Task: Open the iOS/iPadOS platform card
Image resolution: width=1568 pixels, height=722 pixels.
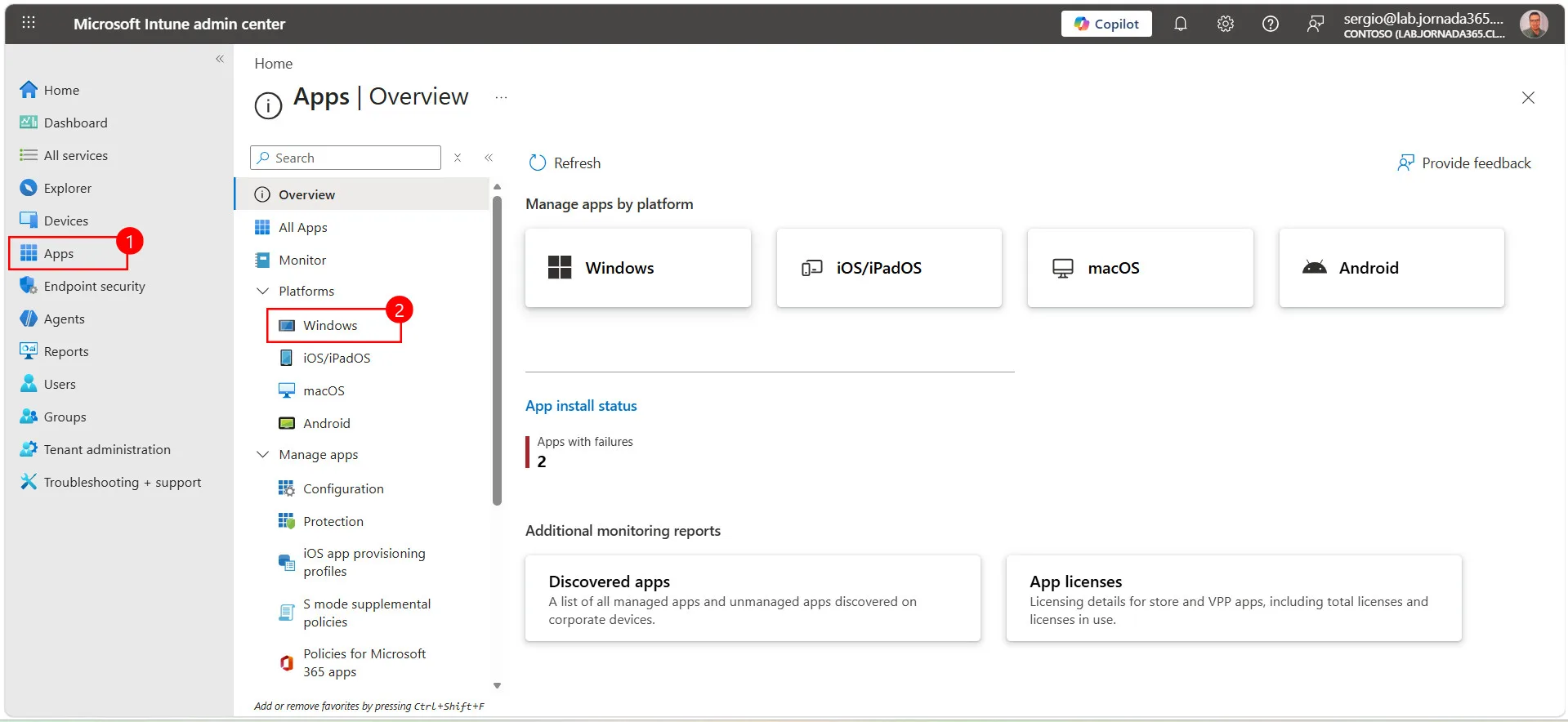Action: (889, 268)
